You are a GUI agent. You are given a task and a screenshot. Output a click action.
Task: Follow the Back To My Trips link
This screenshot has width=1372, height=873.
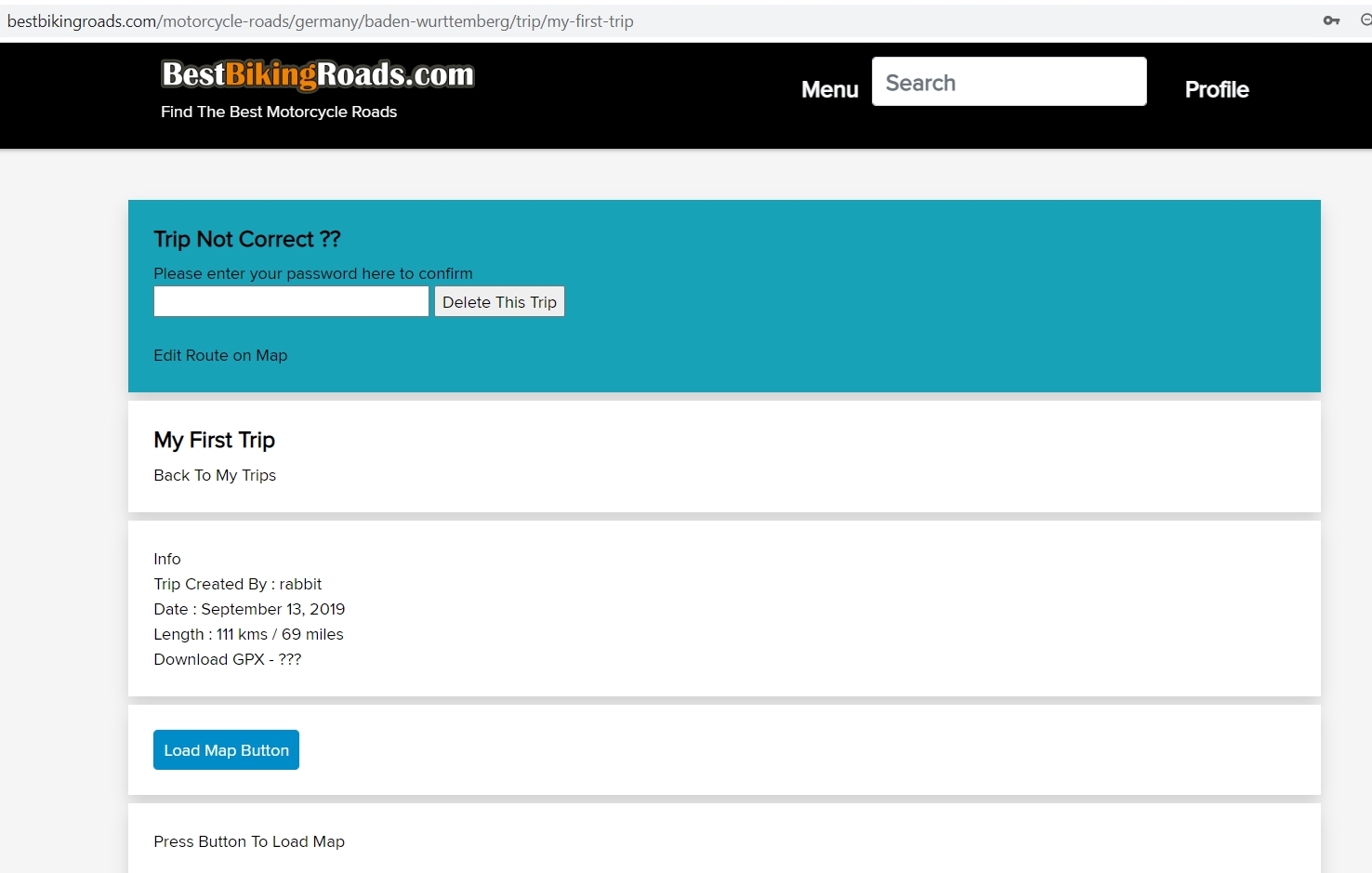coord(215,475)
